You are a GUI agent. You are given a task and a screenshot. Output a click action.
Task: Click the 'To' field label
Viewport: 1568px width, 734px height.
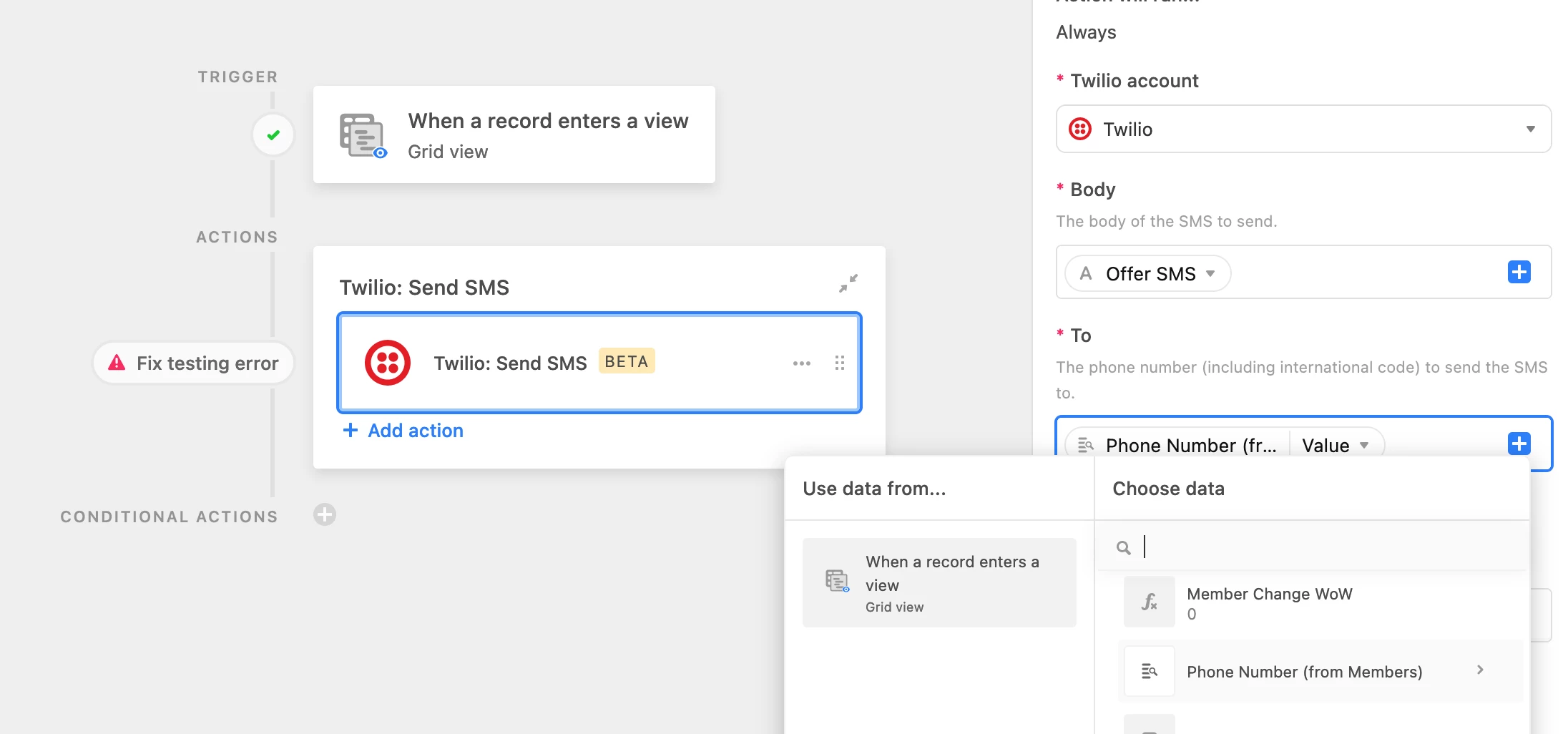(1081, 336)
